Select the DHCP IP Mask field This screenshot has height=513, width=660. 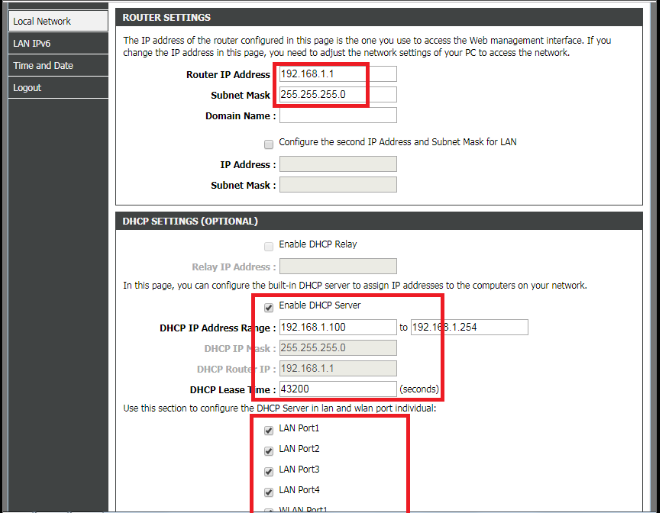338,348
